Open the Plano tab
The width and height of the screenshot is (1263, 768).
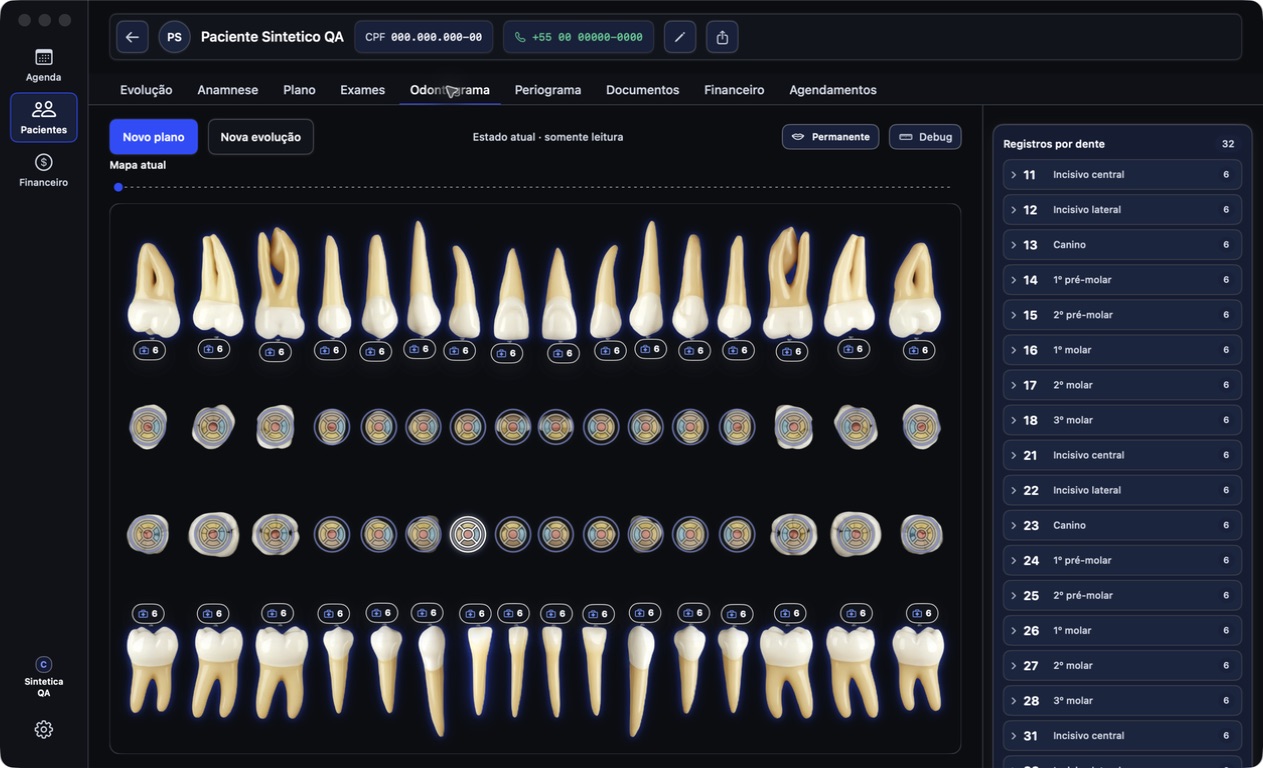pyautogui.click(x=299, y=90)
